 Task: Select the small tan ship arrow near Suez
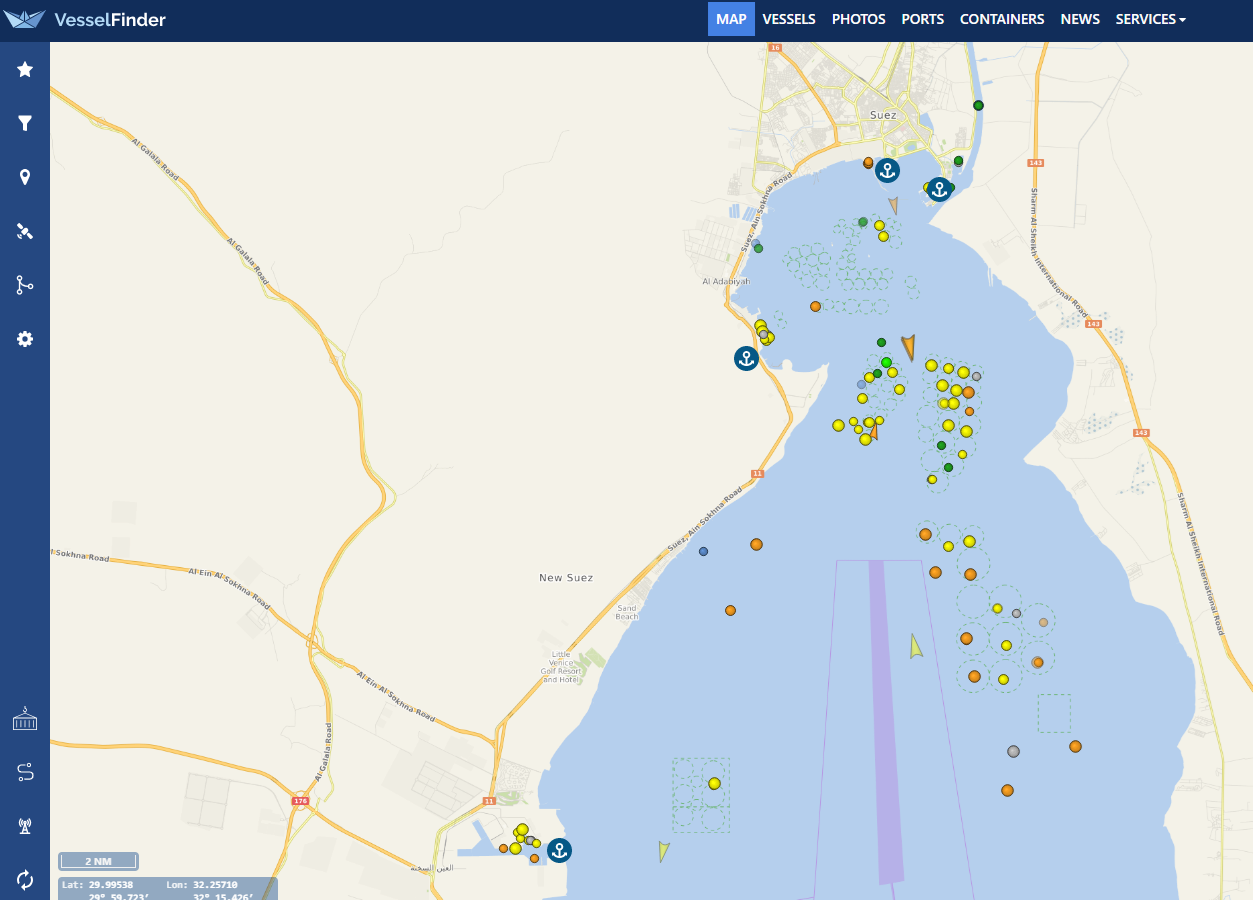click(894, 206)
